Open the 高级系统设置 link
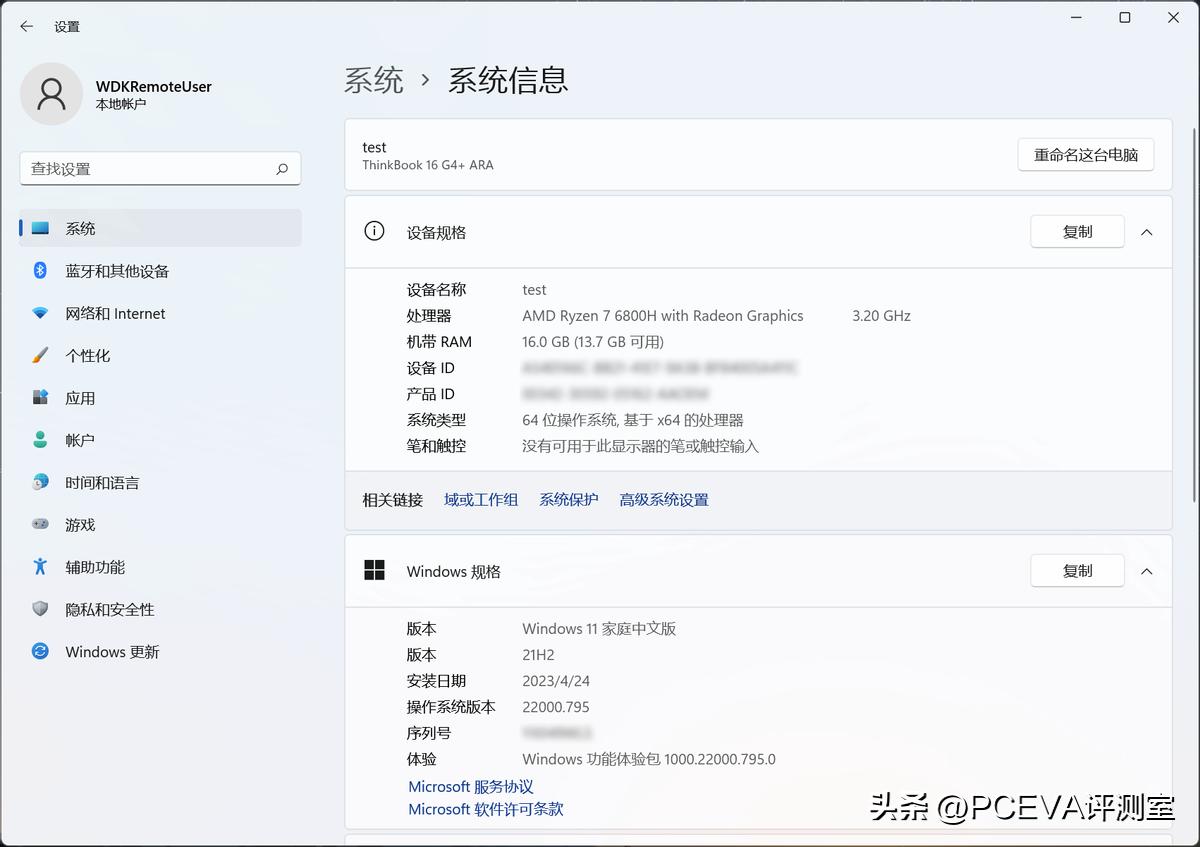Viewport: 1200px width, 847px height. [663, 499]
